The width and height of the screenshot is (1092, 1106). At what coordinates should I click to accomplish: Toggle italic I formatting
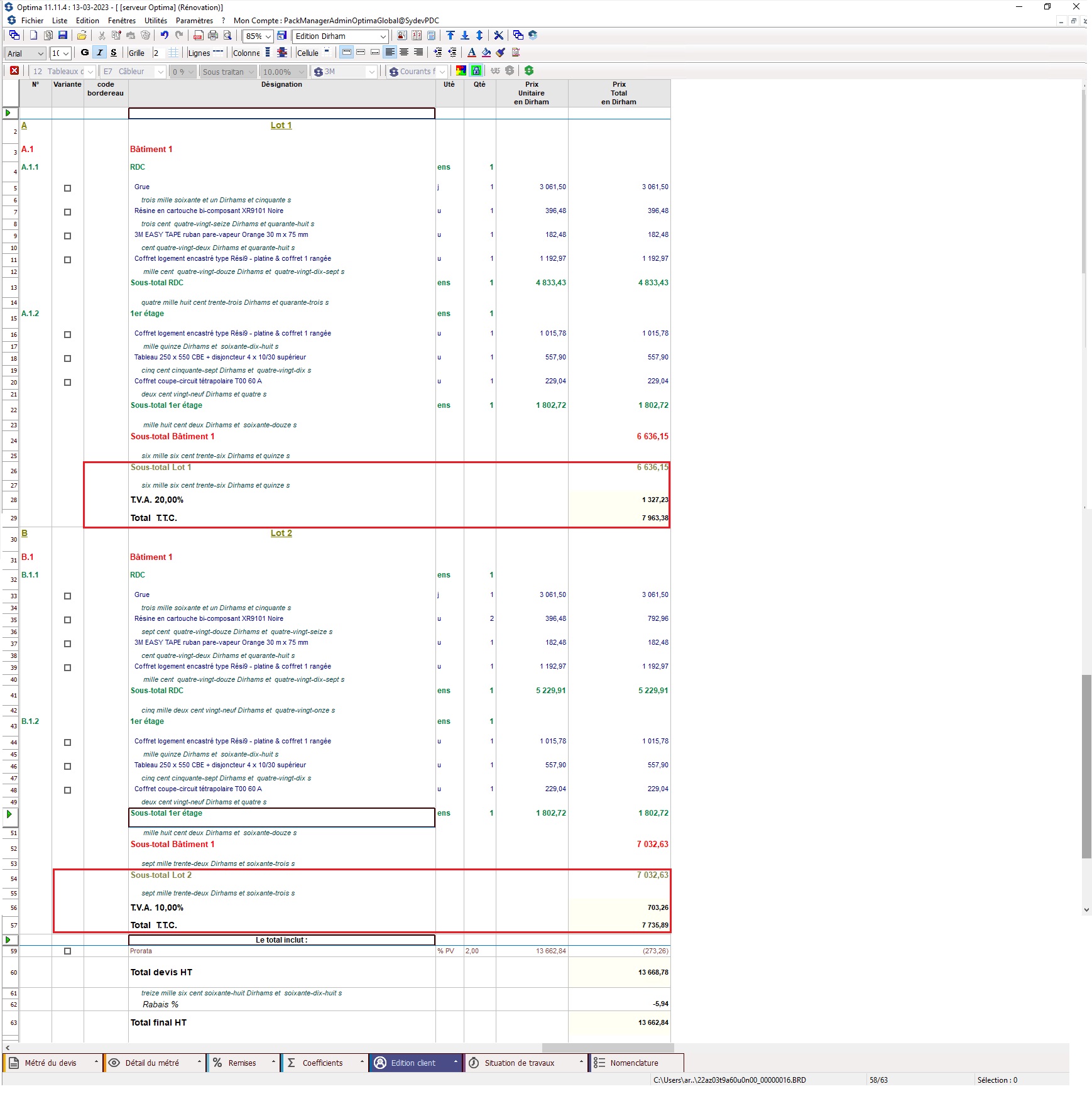pyautogui.click(x=99, y=53)
